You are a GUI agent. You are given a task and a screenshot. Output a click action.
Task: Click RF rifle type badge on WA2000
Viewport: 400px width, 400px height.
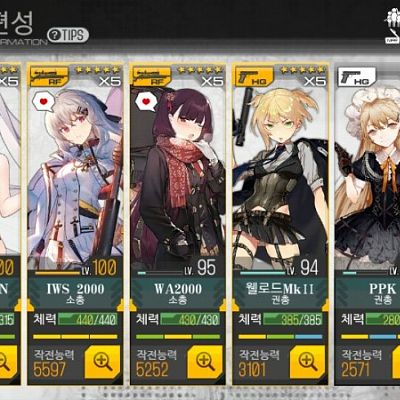pyautogui.click(x=152, y=76)
